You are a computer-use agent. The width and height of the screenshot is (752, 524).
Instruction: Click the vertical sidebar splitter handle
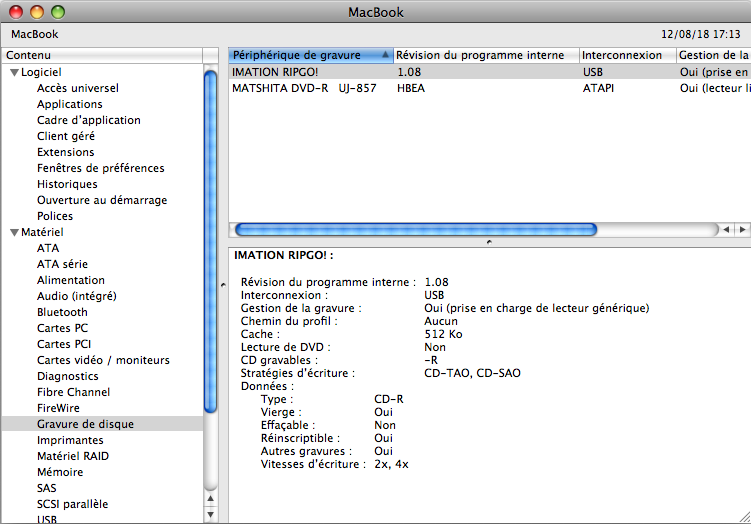point(223,285)
